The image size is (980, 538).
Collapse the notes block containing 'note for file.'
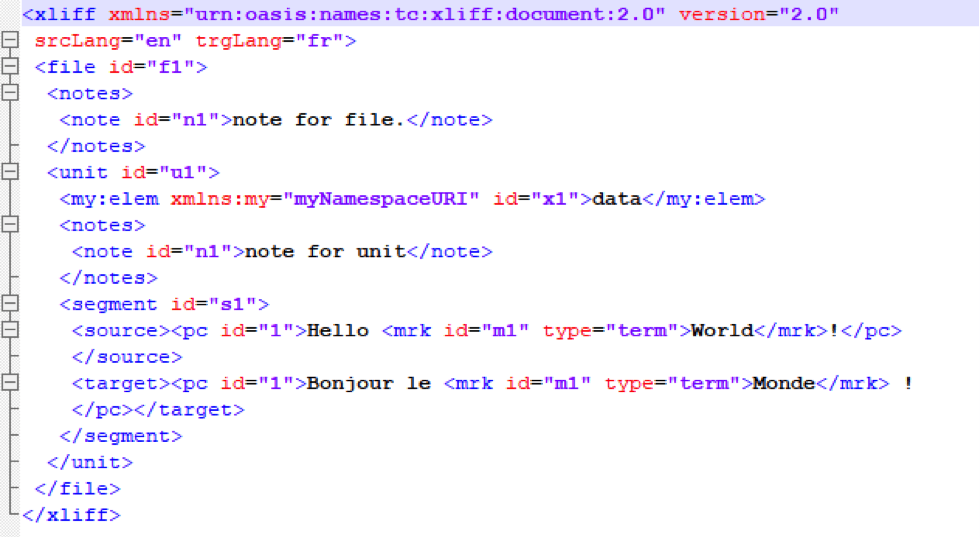click(x=10, y=92)
